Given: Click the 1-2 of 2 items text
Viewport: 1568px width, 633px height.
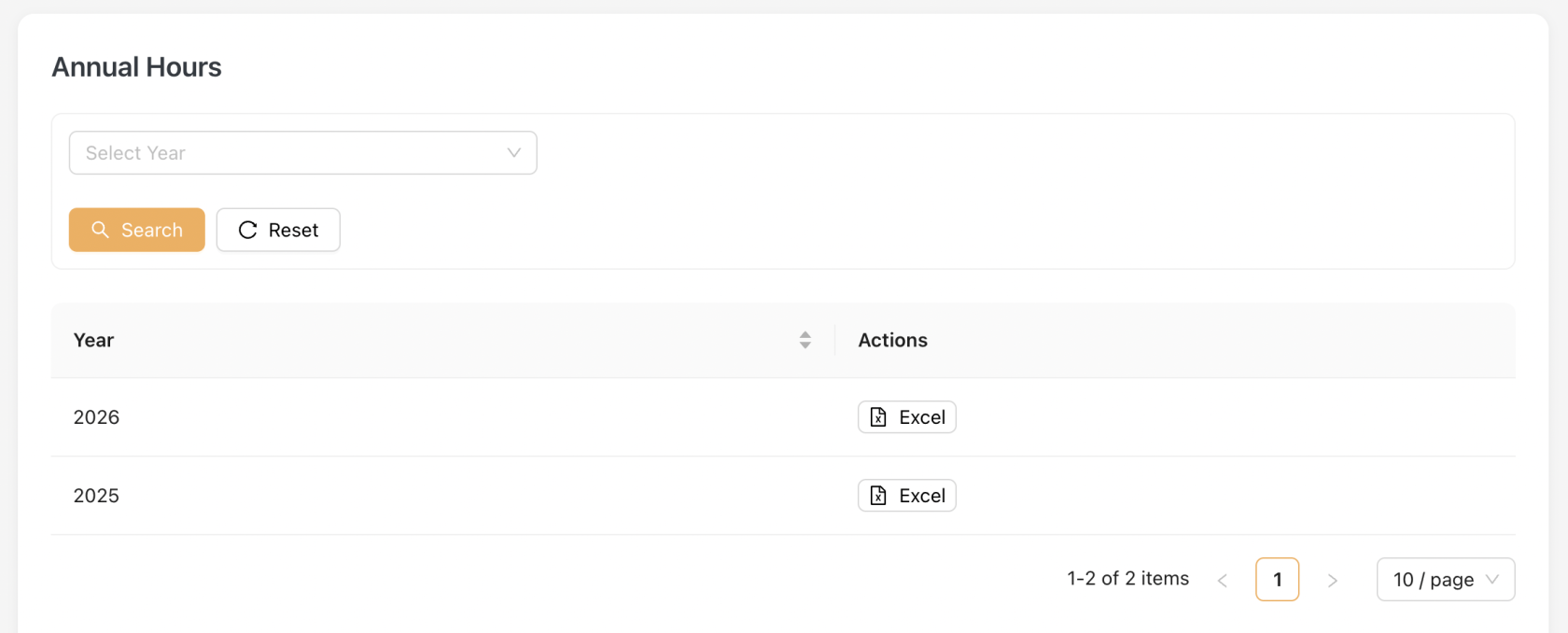Looking at the screenshot, I should coord(1128,579).
